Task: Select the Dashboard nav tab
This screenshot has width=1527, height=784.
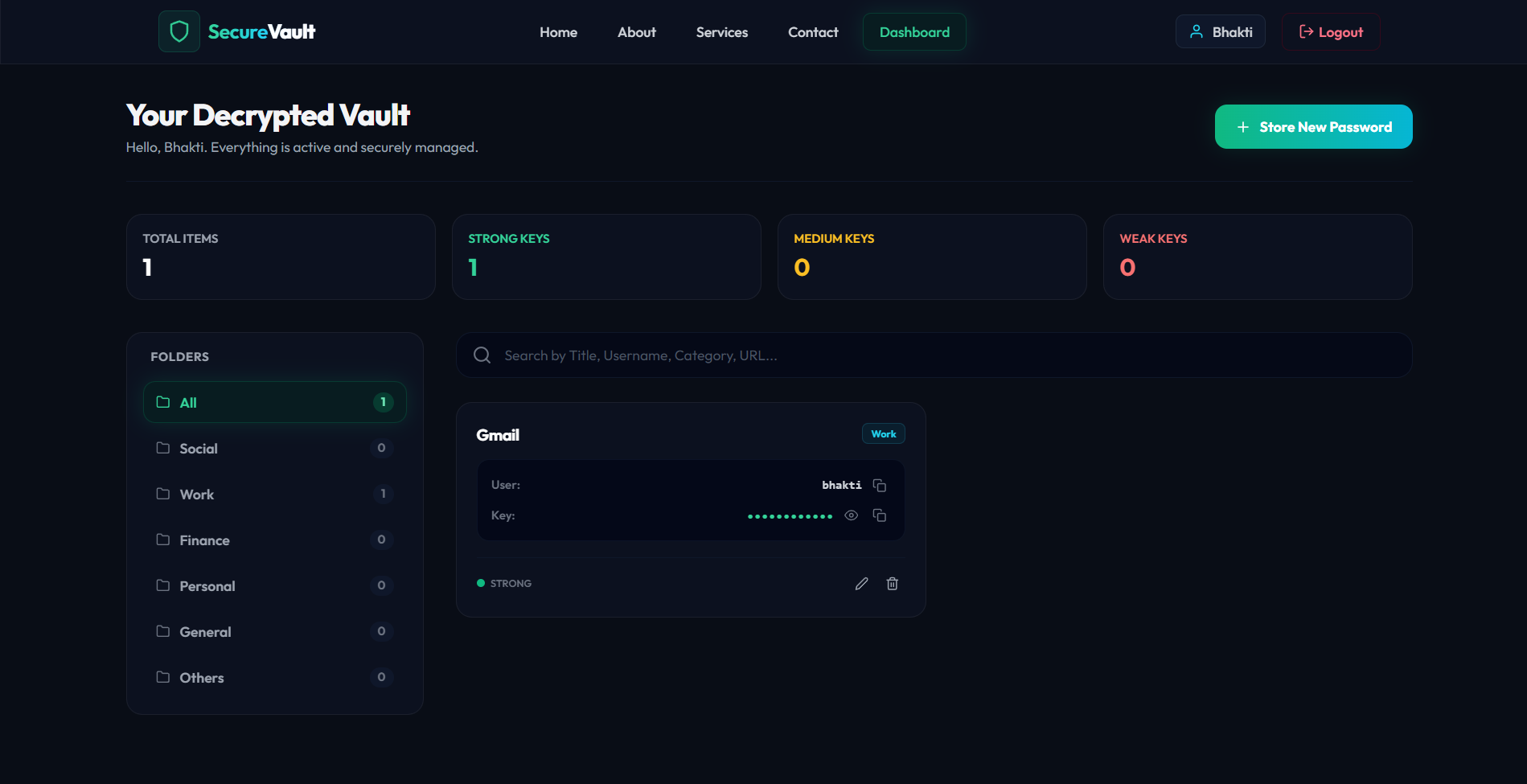Action: 915,32
